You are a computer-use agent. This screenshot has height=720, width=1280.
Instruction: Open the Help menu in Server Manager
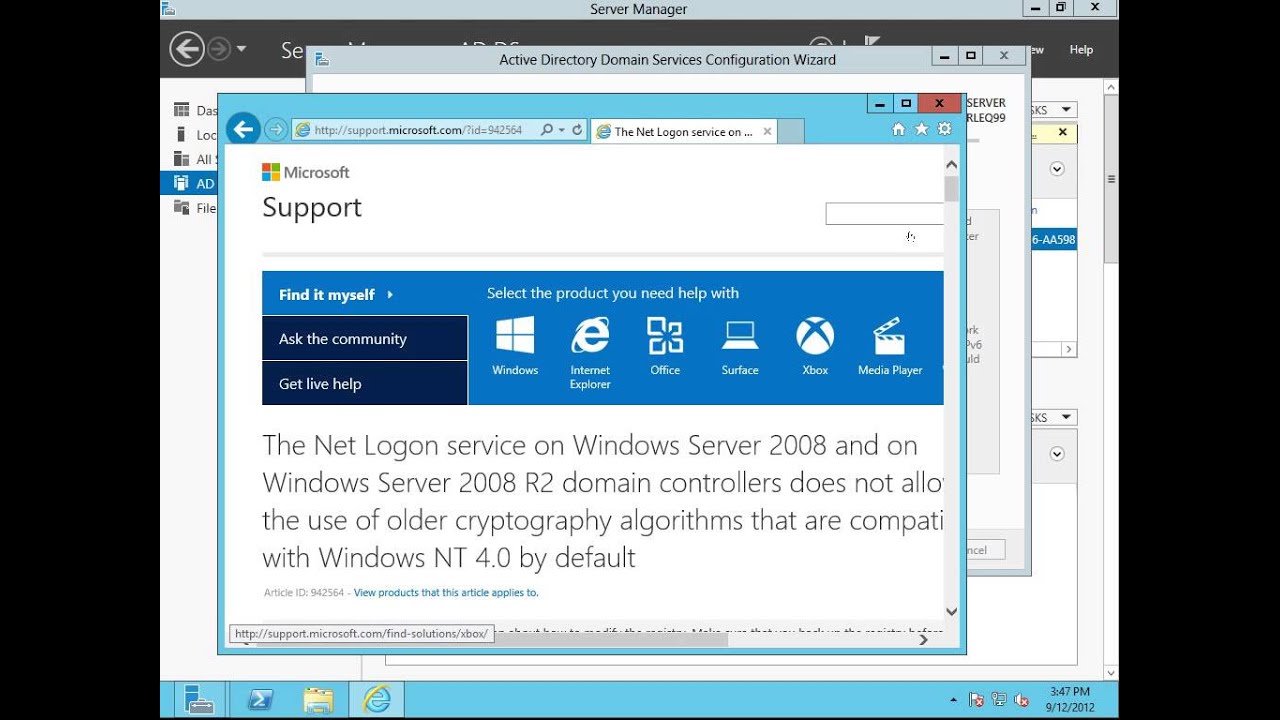[1081, 49]
